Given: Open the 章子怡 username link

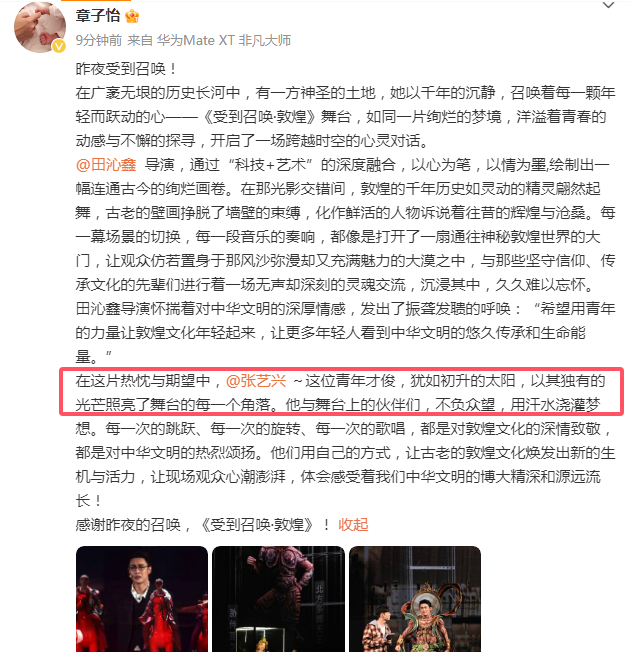Looking at the screenshot, I should 98,16.
